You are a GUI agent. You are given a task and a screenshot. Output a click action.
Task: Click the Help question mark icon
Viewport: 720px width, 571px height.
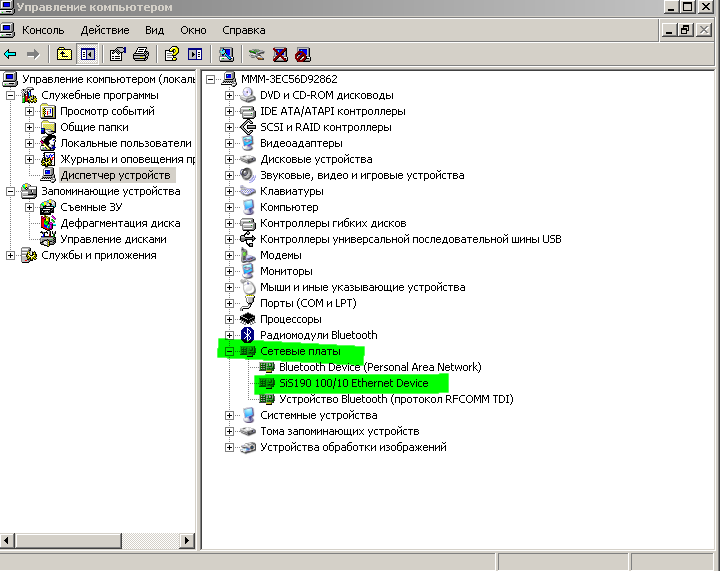click(x=172, y=54)
